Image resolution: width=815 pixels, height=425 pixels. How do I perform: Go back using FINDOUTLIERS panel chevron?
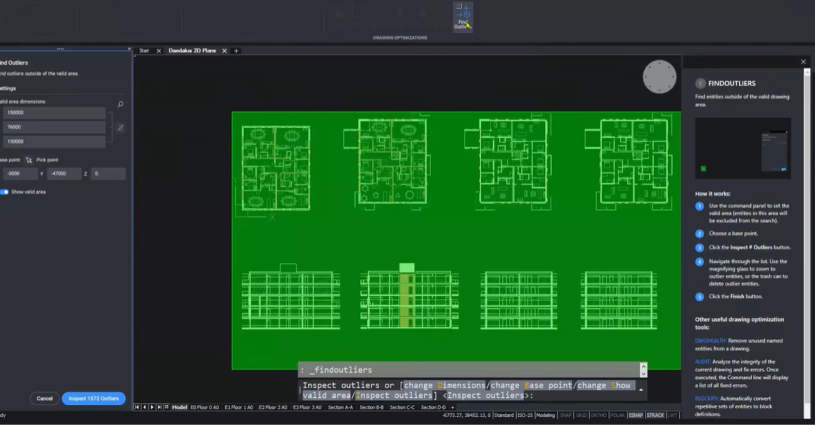[700, 83]
